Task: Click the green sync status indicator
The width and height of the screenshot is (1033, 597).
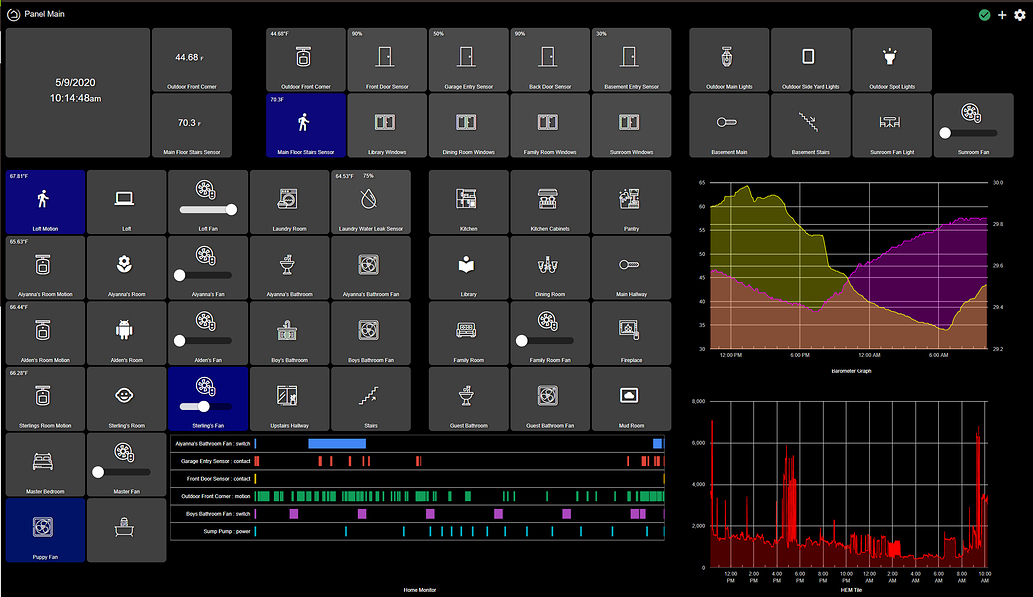Action: tap(984, 14)
